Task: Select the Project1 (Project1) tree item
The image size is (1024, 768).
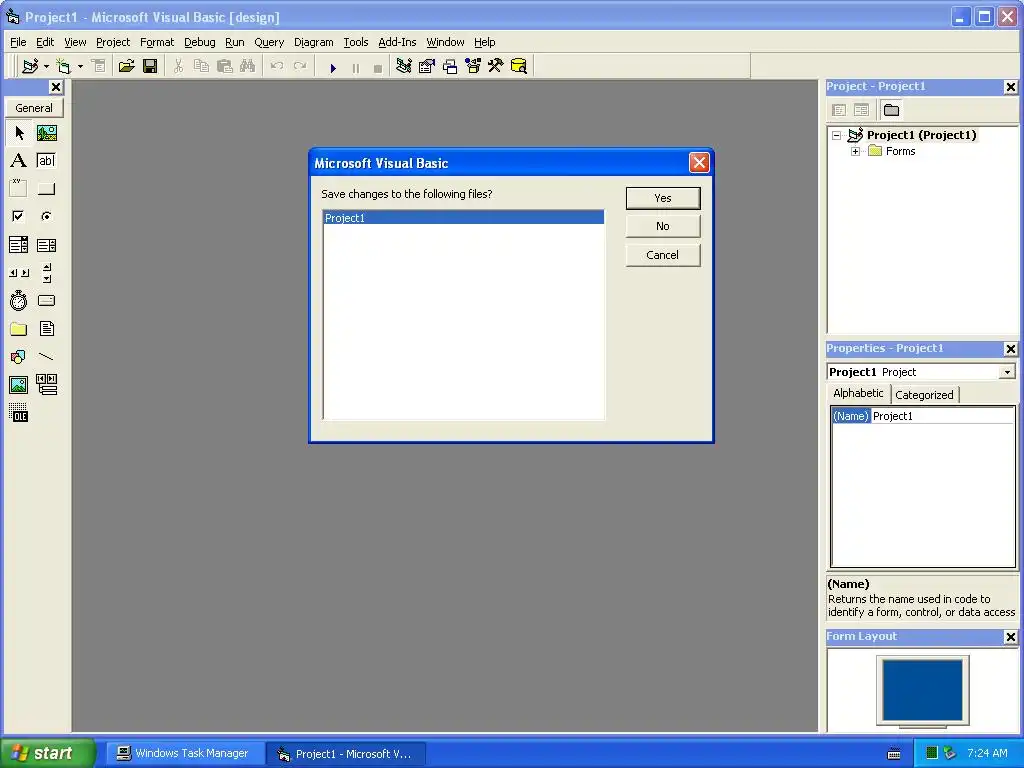Action: point(921,135)
